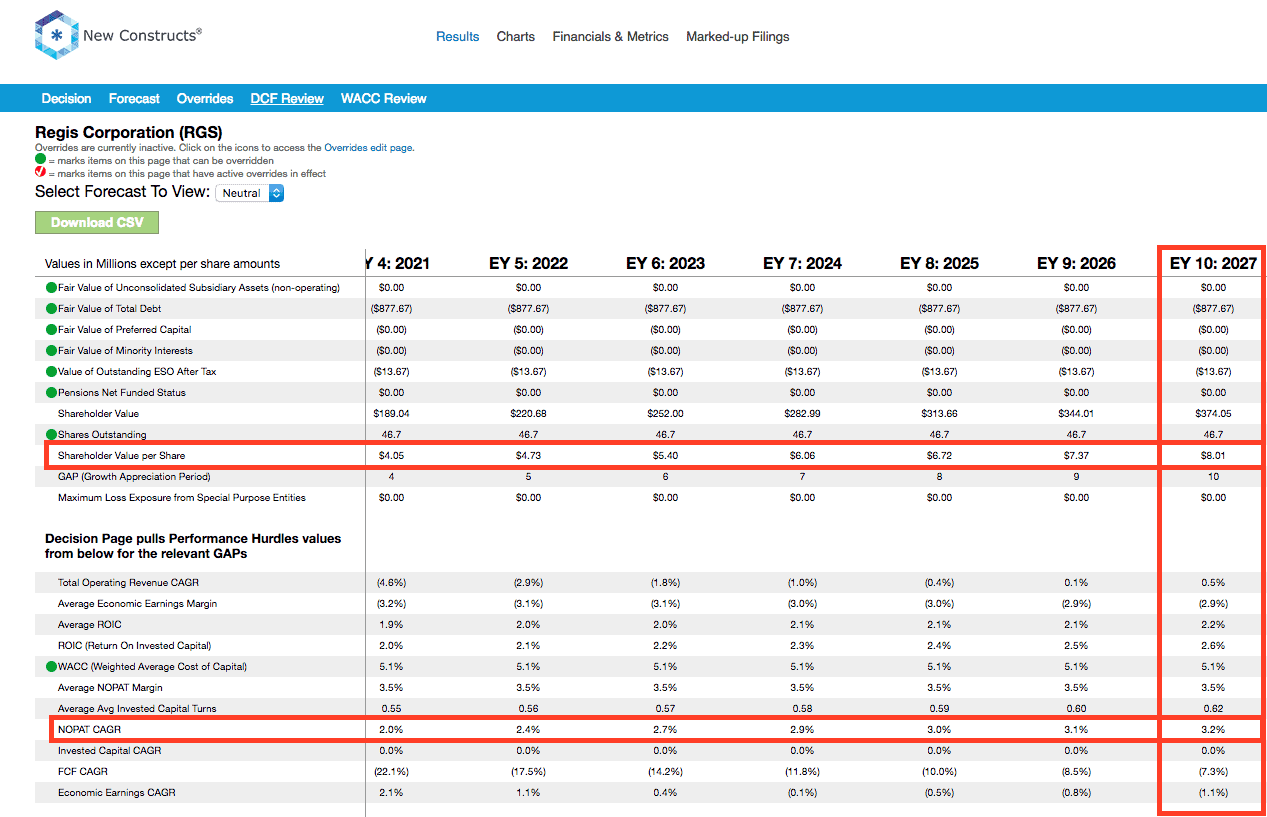Screen dimensions: 1267x817
Task: Switch to the Overrides tab
Action: tap(205, 99)
